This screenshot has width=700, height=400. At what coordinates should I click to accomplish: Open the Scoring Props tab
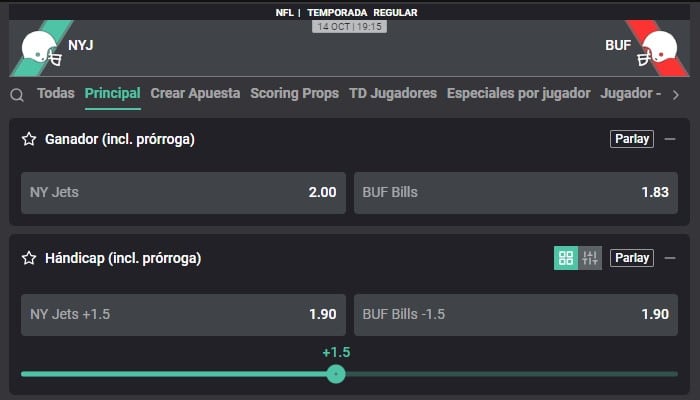tap(295, 93)
